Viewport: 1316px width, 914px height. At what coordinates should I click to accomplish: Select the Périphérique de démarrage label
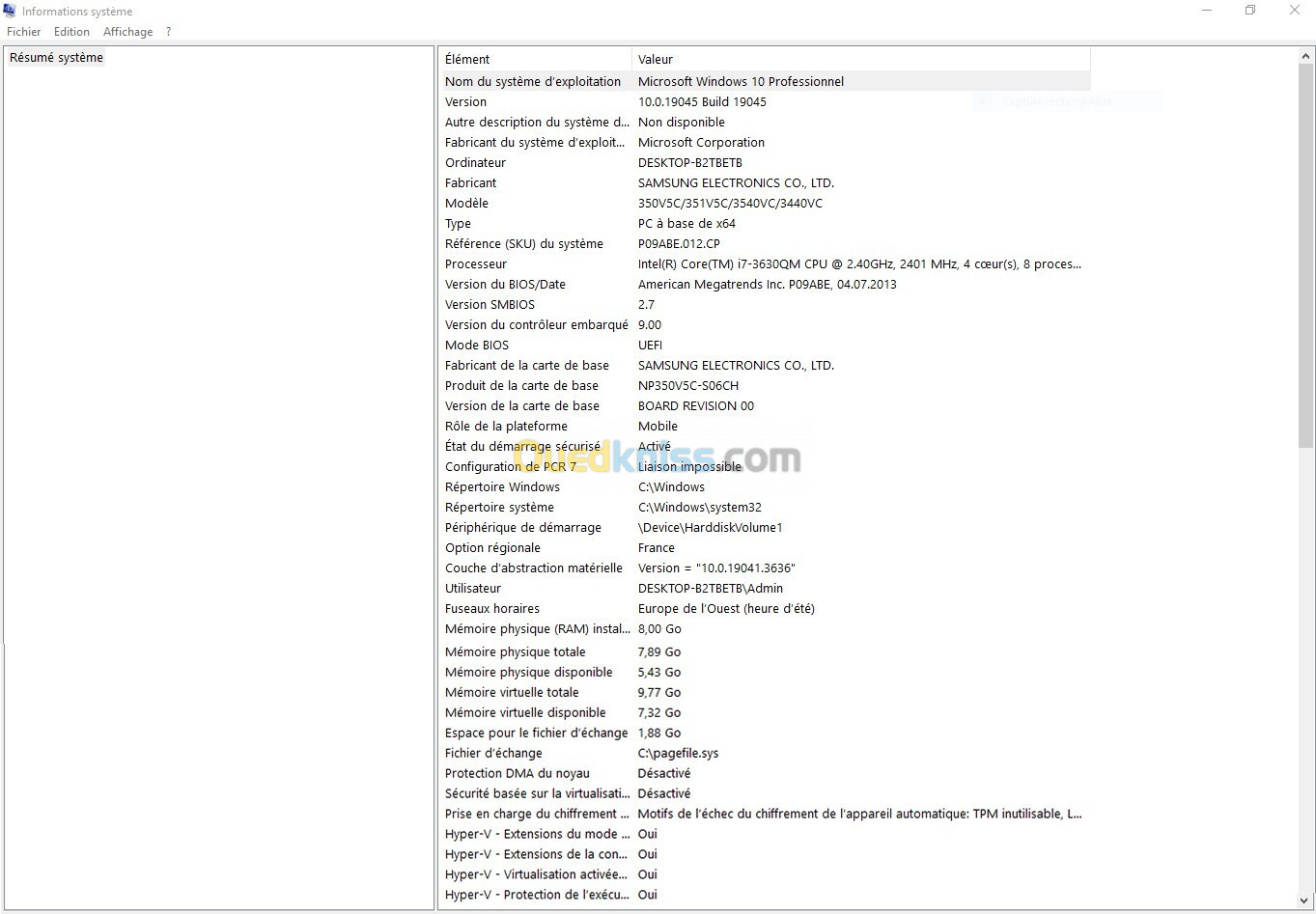pyautogui.click(x=523, y=528)
